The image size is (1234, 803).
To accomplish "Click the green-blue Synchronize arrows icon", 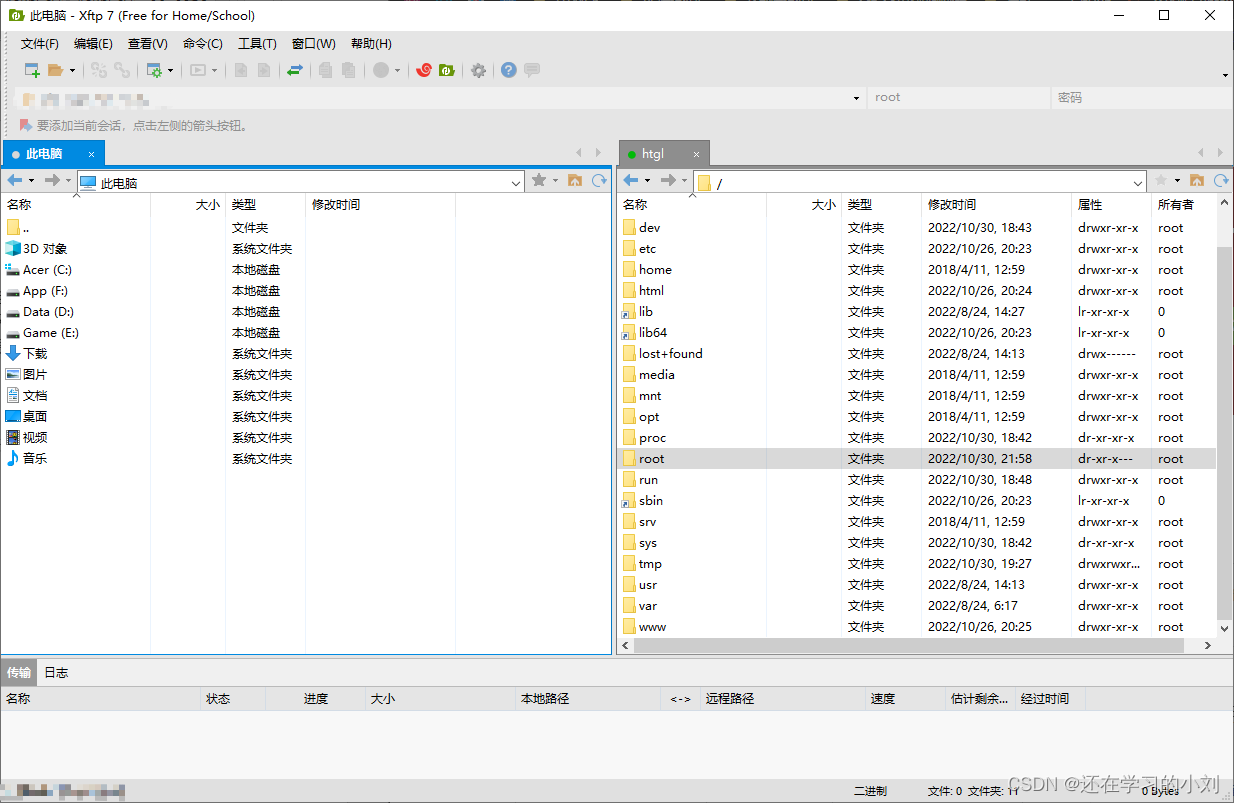I will coord(295,70).
